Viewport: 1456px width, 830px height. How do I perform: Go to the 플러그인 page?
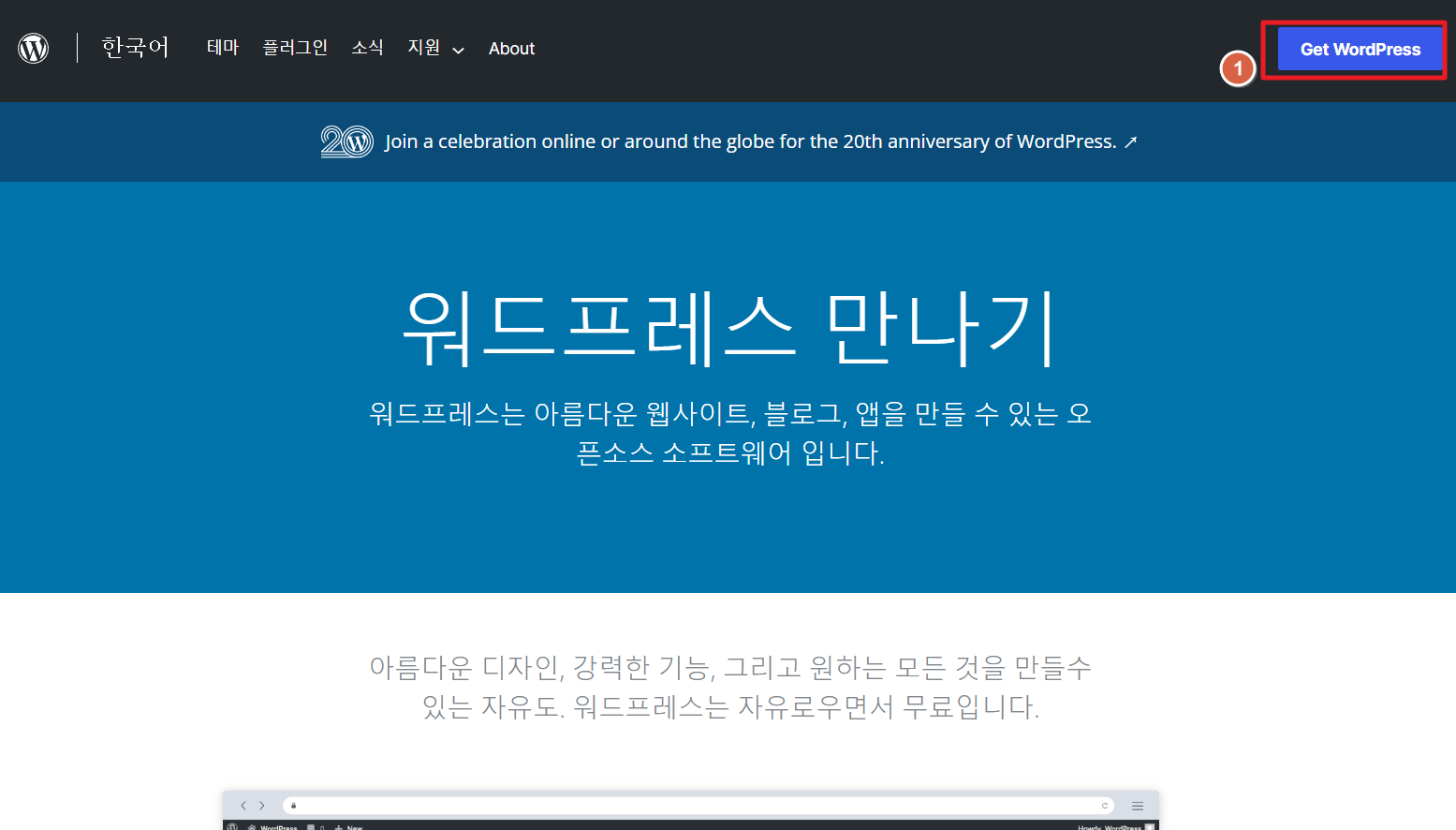[x=295, y=48]
